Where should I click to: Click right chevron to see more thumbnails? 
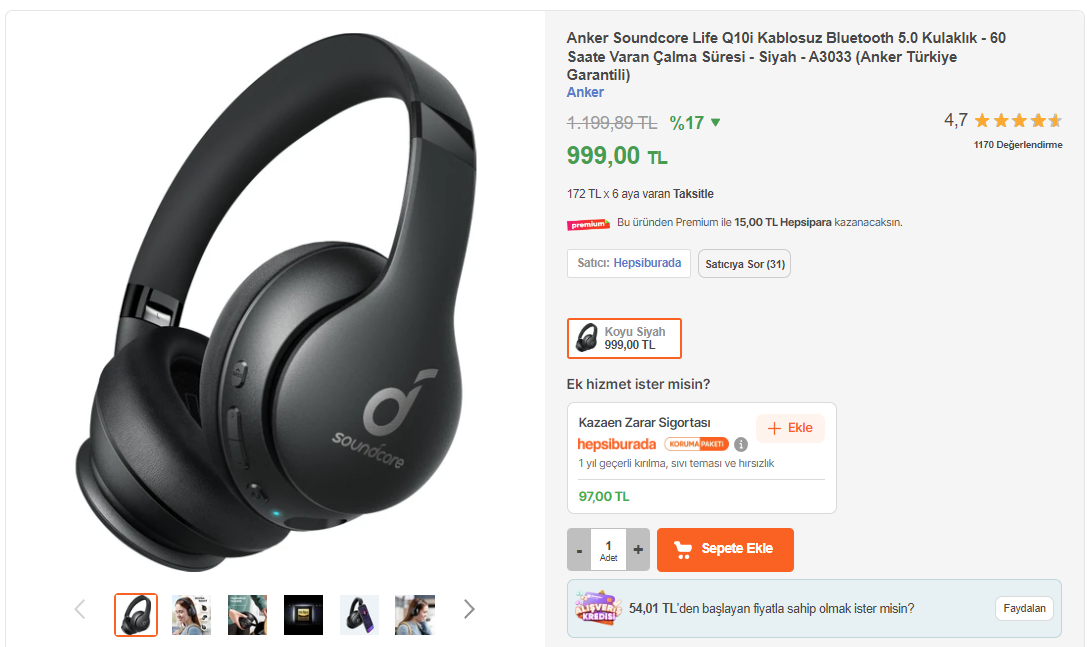(x=468, y=608)
